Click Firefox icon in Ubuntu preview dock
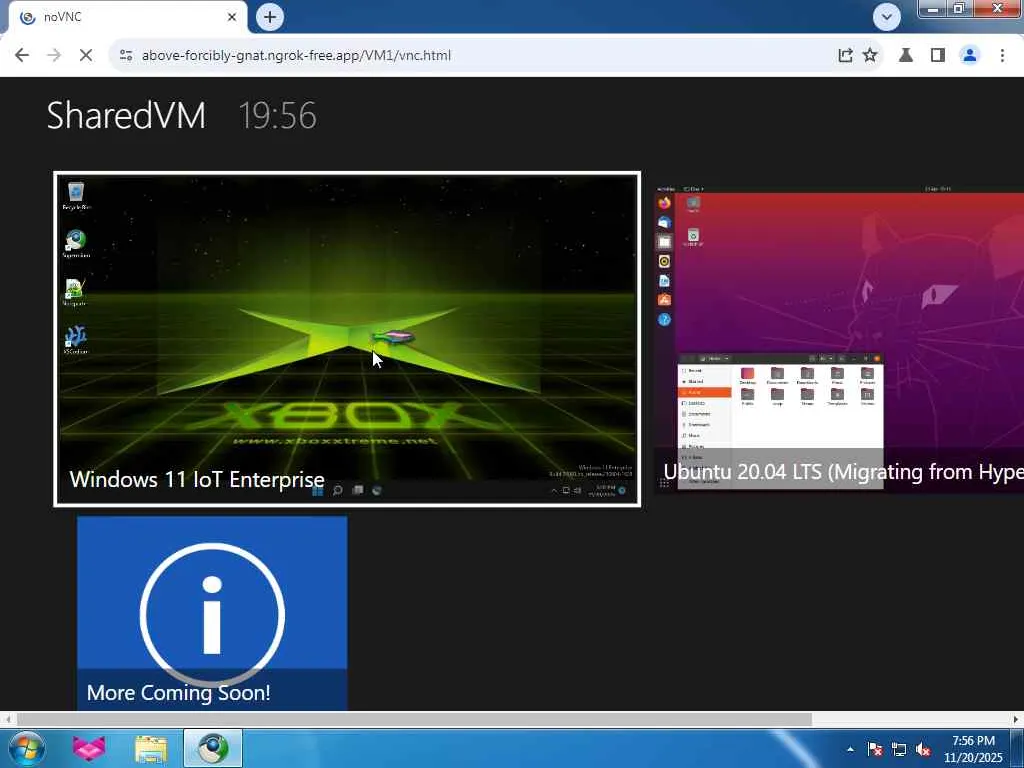 pos(664,203)
